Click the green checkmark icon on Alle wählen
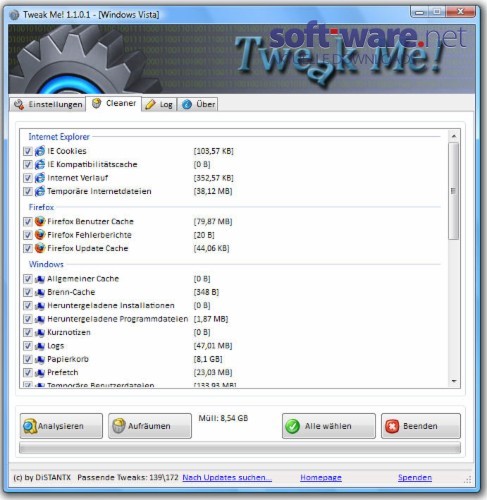The width and height of the screenshot is (487, 500). point(293,426)
